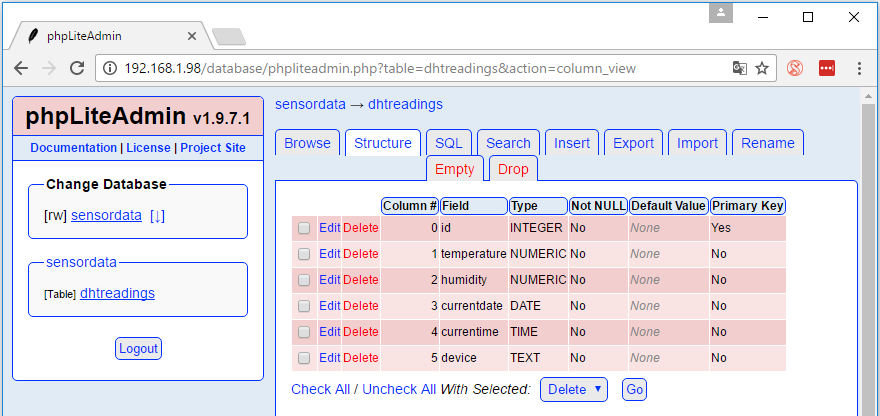Go to the Search tab
The height and width of the screenshot is (416, 880).
[x=508, y=143]
